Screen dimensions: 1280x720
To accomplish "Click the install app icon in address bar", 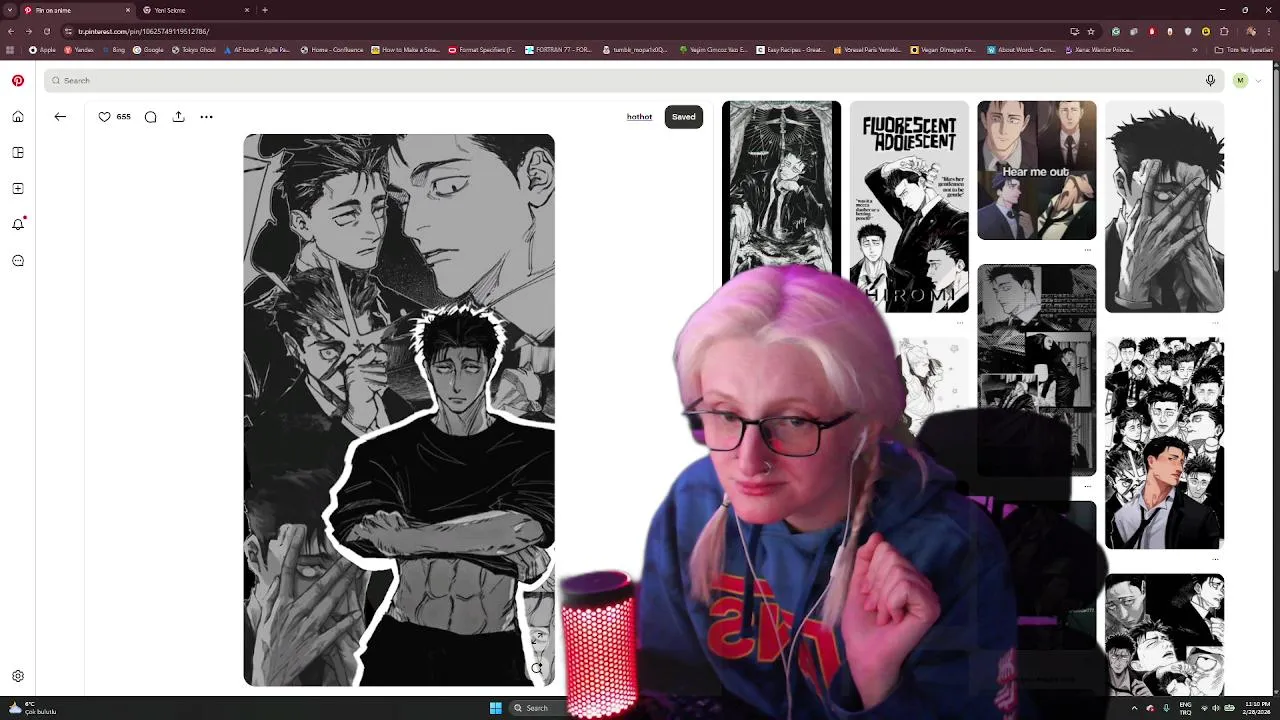I will 1074,31.
